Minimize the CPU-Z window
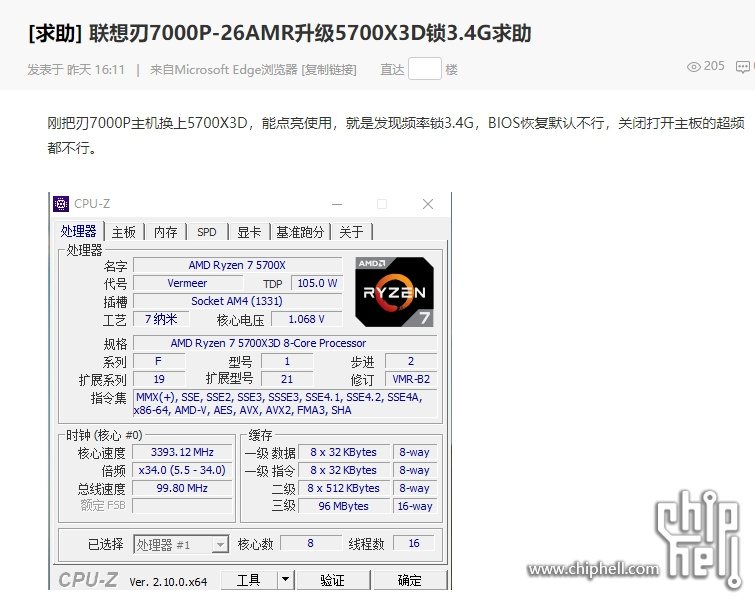755x604 pixels. coord(337,204)
